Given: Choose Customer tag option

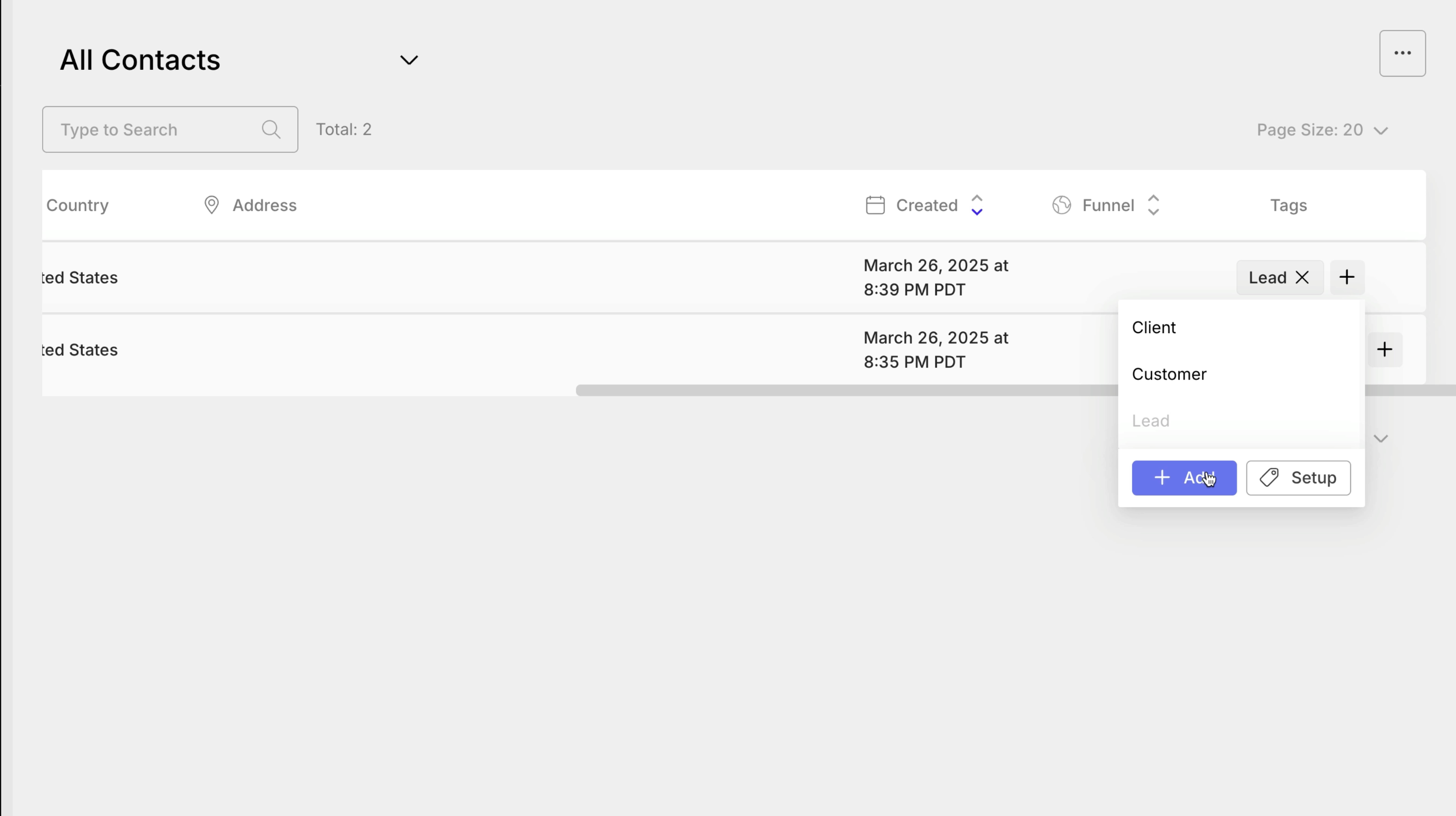Looking at the screenshot, I should click(1169, 374).
